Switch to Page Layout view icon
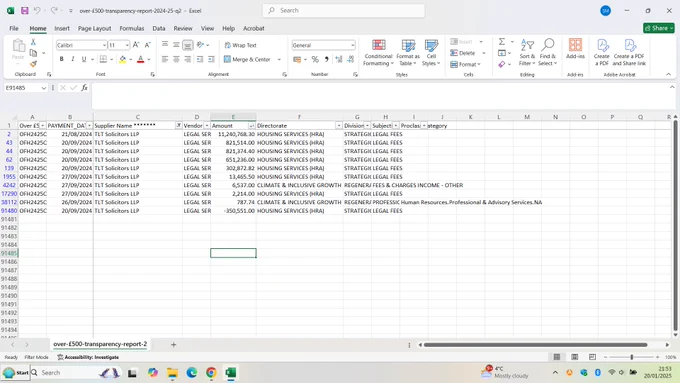This screenshot has width=680, height=383. (x=575, y=357)
